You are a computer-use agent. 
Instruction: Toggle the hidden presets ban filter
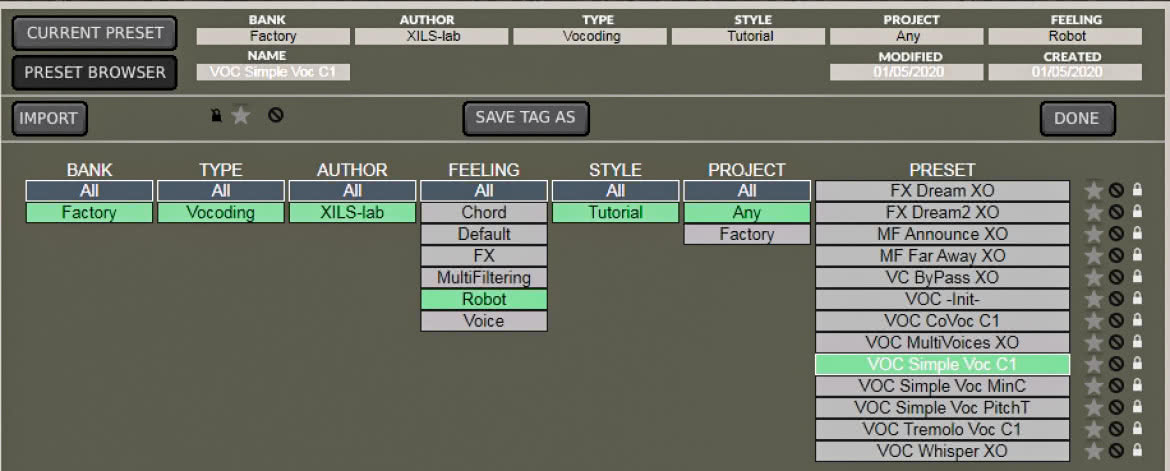coord(276,115)
